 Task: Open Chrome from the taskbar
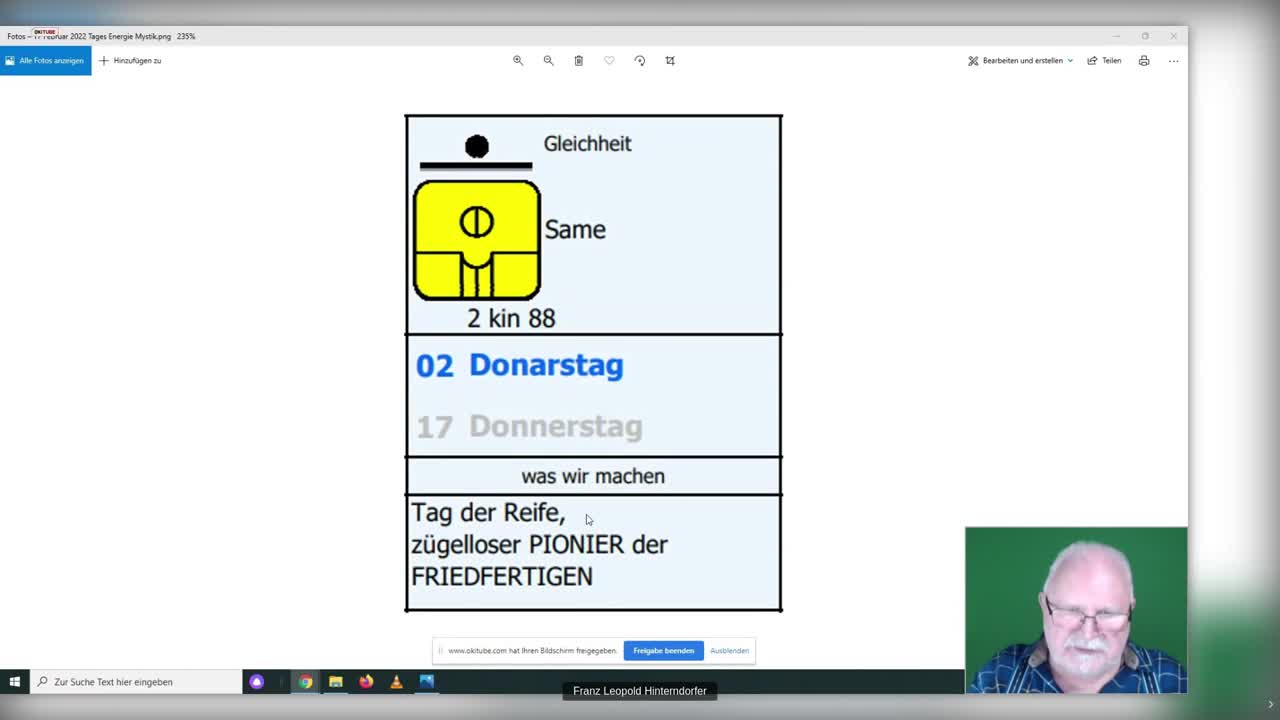click(305, 682)
